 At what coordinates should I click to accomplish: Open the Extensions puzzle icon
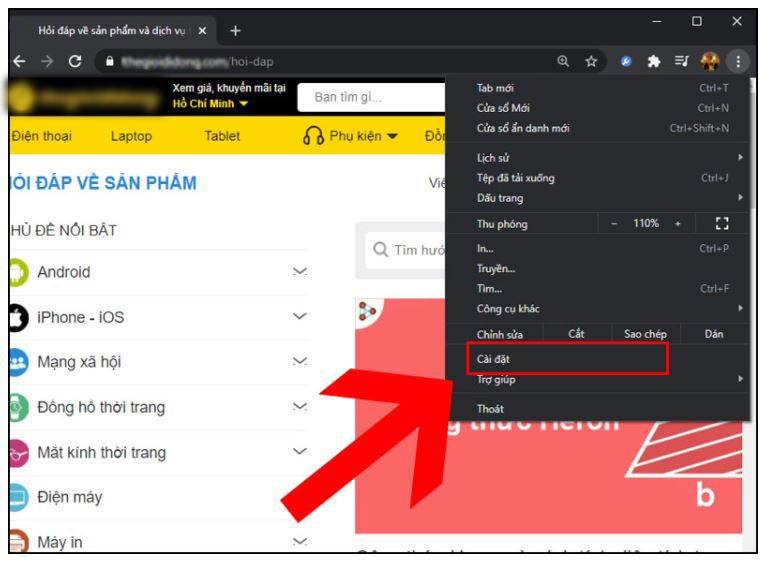pyautogui.click(x=654, y=62)
